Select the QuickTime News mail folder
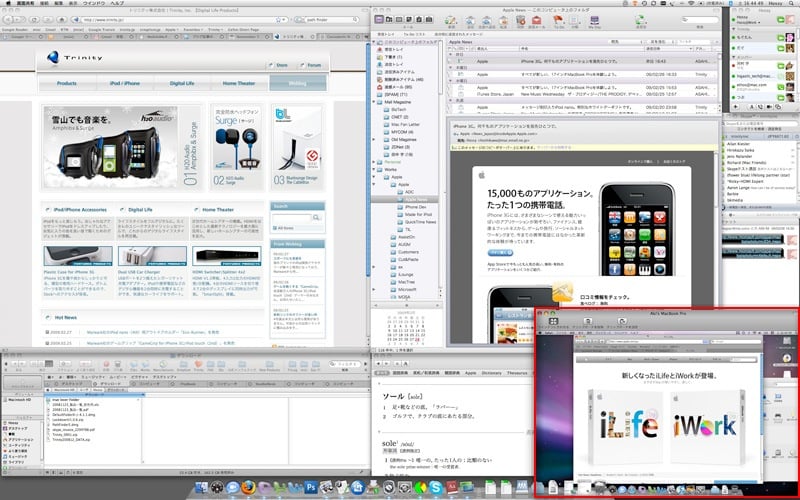 point(417,222)
